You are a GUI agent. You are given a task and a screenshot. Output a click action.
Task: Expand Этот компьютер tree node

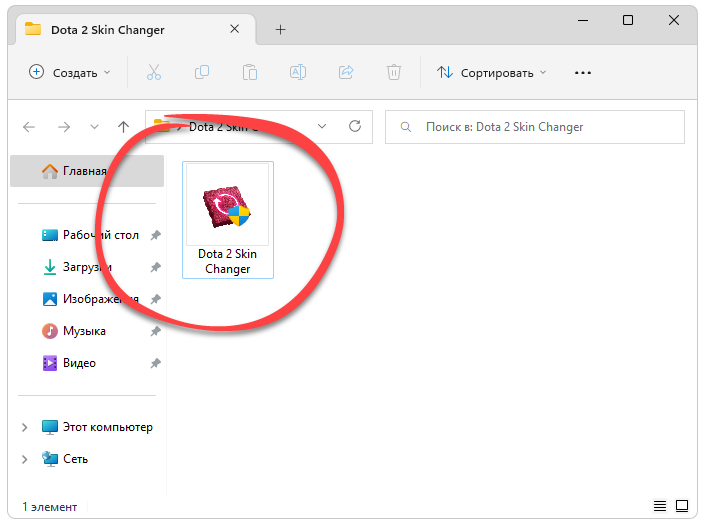pyautogui.click(x=25, y=428)
